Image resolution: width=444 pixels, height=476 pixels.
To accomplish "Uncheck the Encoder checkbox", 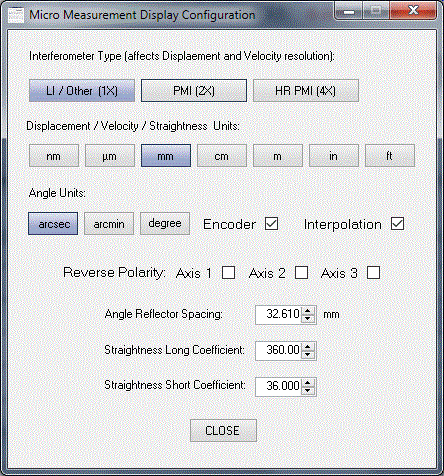I will point(271,224).
